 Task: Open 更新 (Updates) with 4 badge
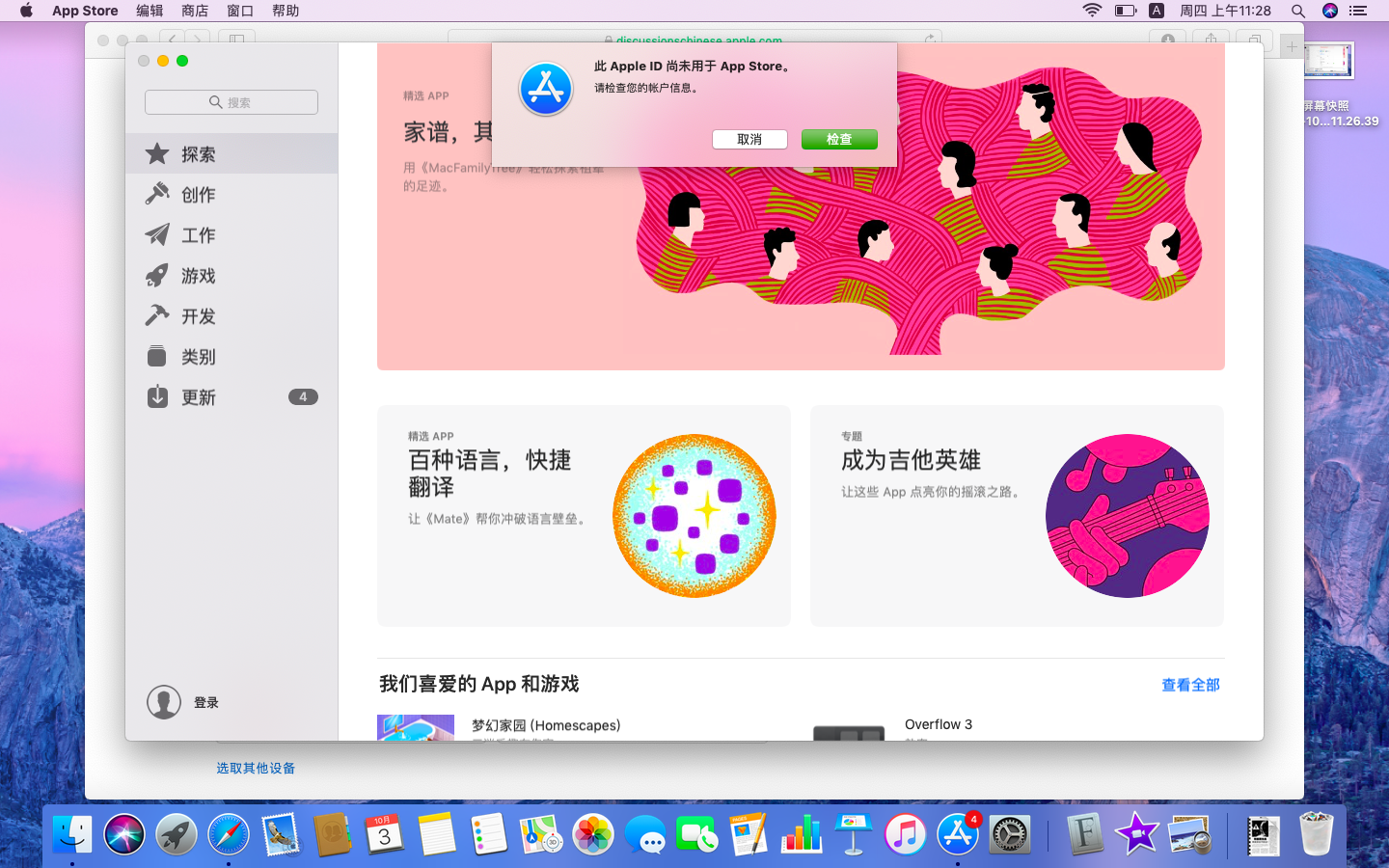point(198,397)
